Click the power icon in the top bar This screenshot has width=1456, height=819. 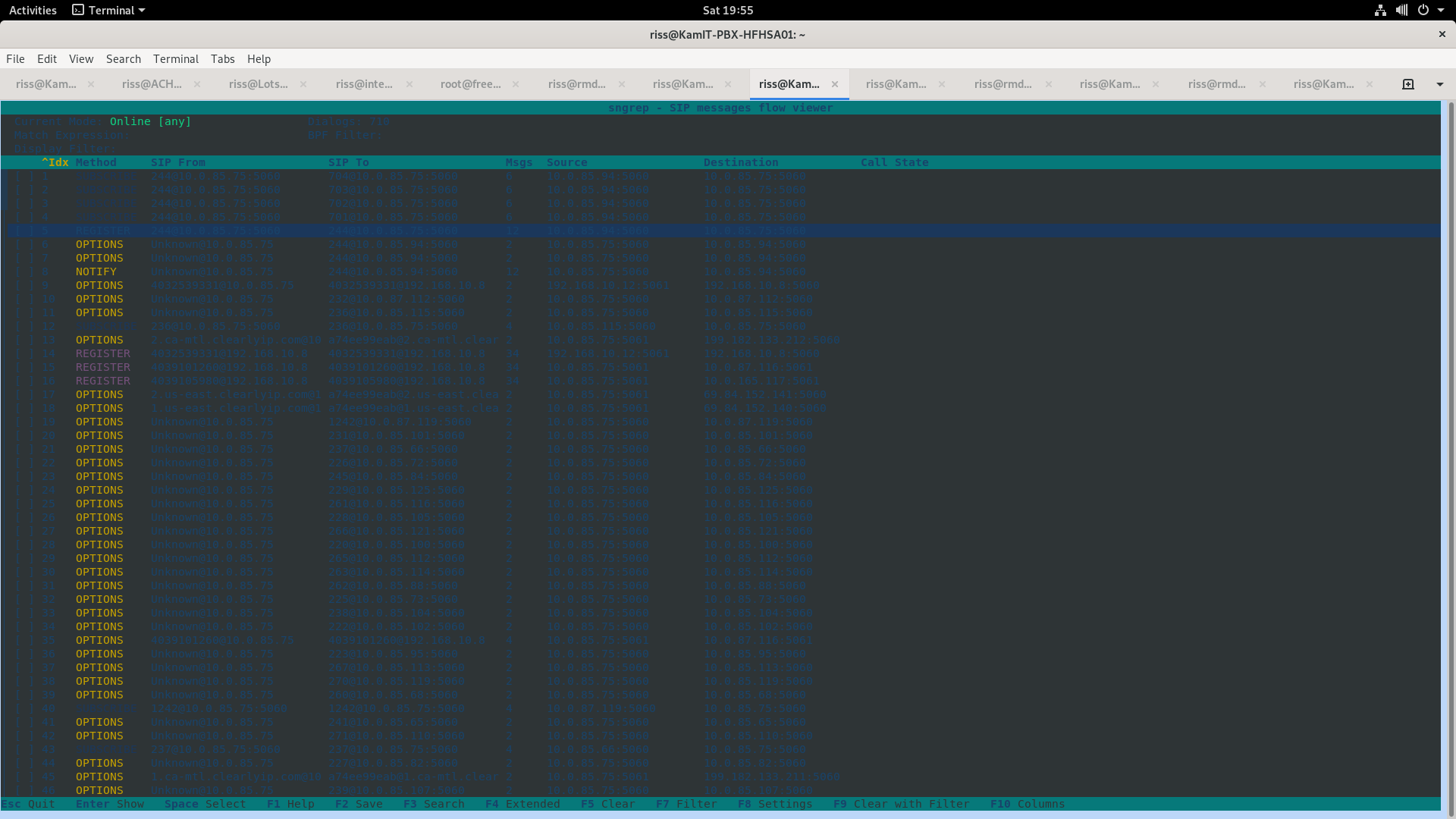1423,10
